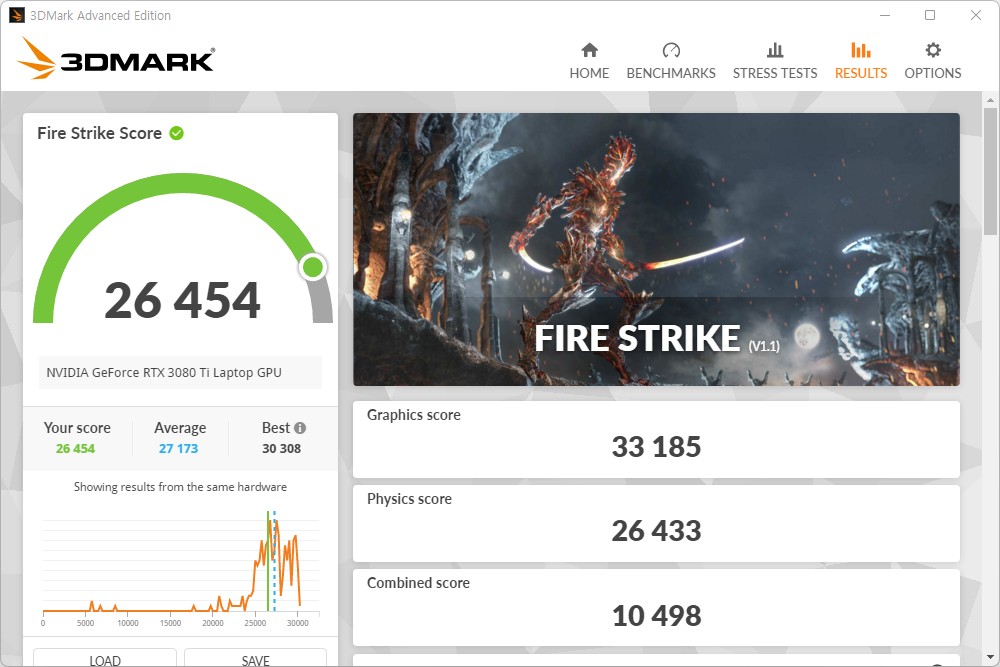1000x667 pixels.
Task: Open the Results bar chart icon
Action: 861,50
